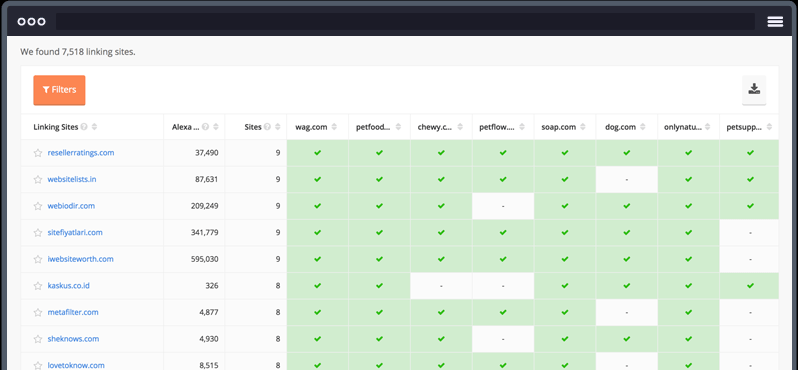
Task: Click the empty petflow cell for webiodir.com
Action: (503, 206)
